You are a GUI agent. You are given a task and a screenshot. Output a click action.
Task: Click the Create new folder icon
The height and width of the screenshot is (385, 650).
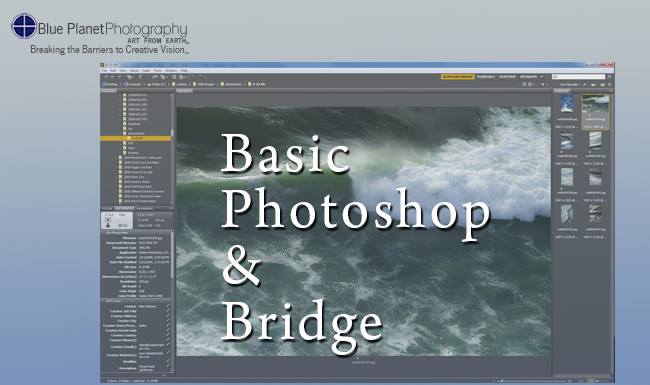point(602,85)
